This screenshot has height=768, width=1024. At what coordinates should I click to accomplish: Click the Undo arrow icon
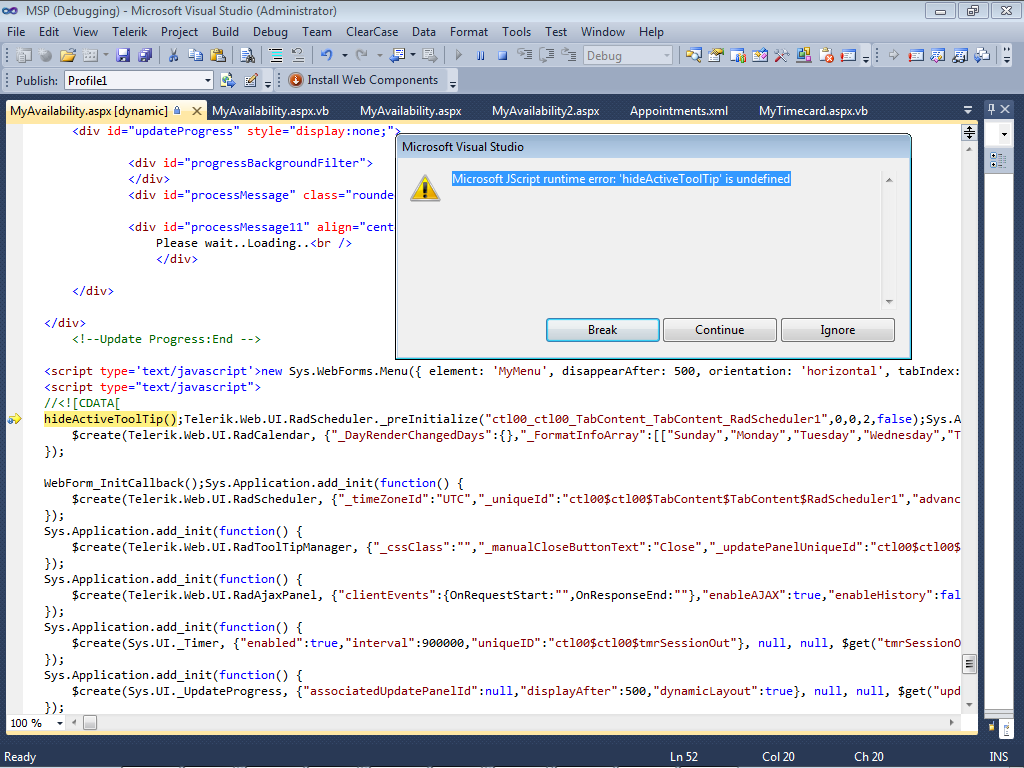[x=326, y=56]
